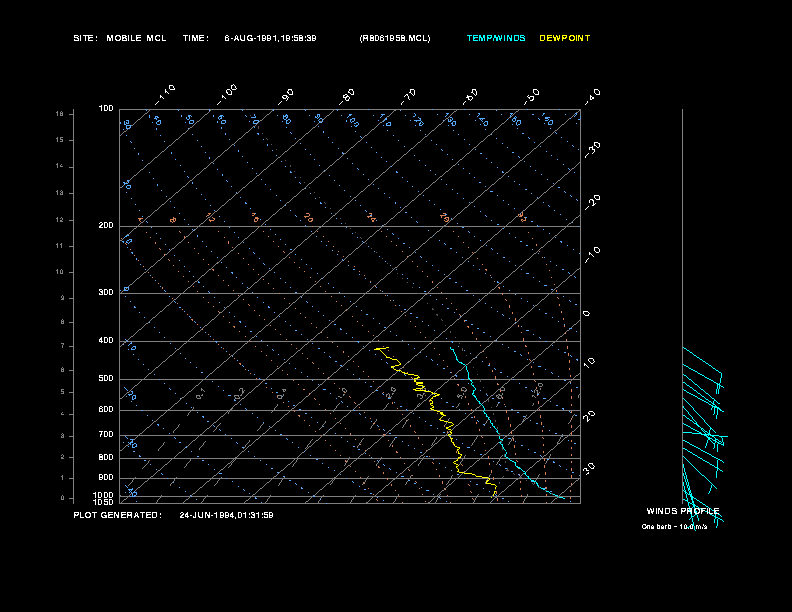The width and height of the screenshot is (792, 612).
Task: Click the -80 isotherm label at top
Action: click(347, 97)
